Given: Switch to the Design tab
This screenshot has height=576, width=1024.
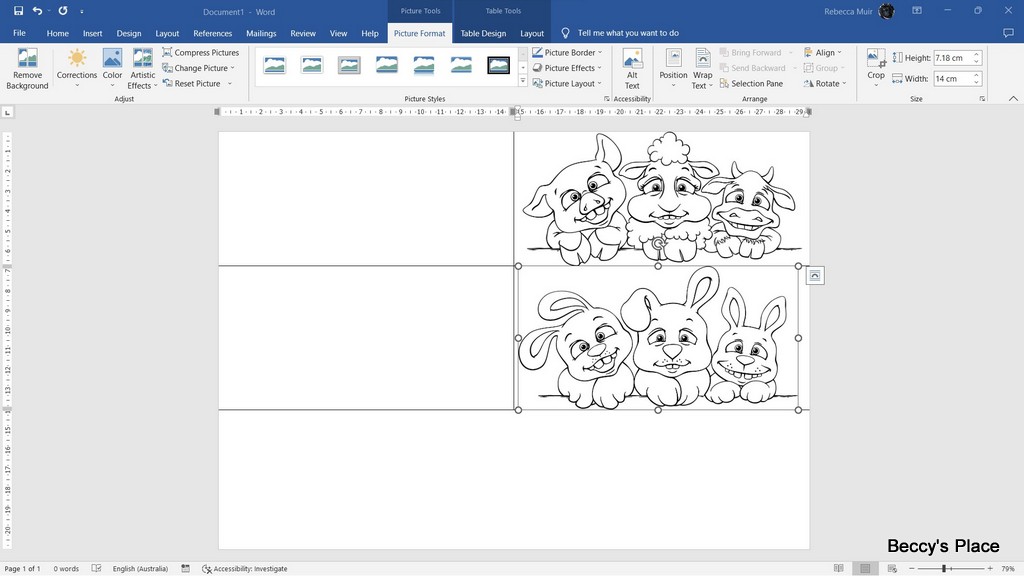Looking at the screenshot, I should click(x=129, y=33).
